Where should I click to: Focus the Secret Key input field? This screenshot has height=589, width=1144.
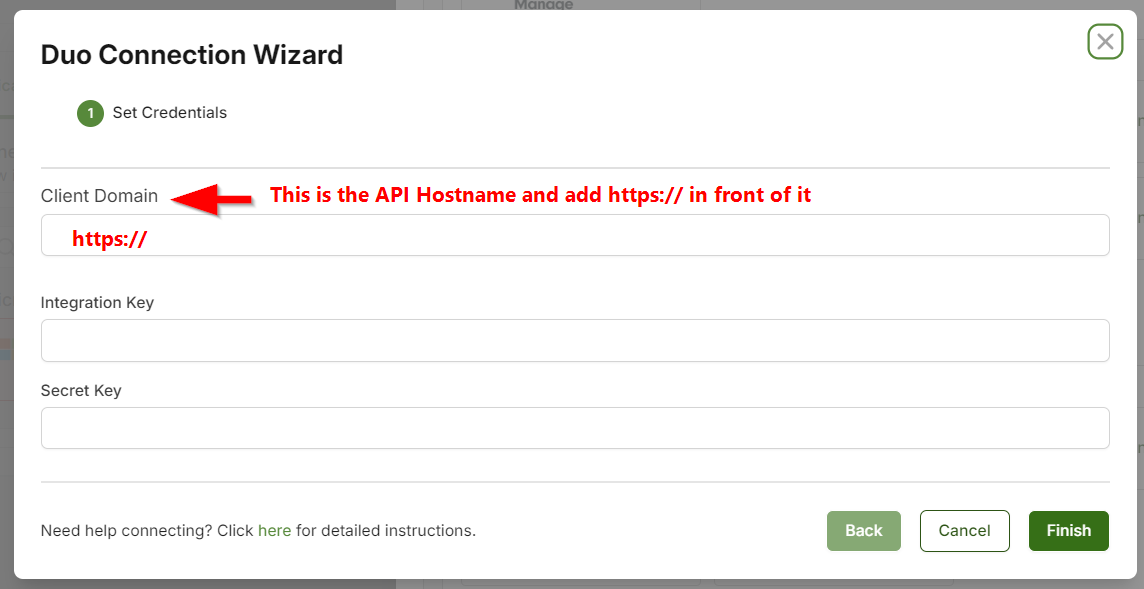575,428
